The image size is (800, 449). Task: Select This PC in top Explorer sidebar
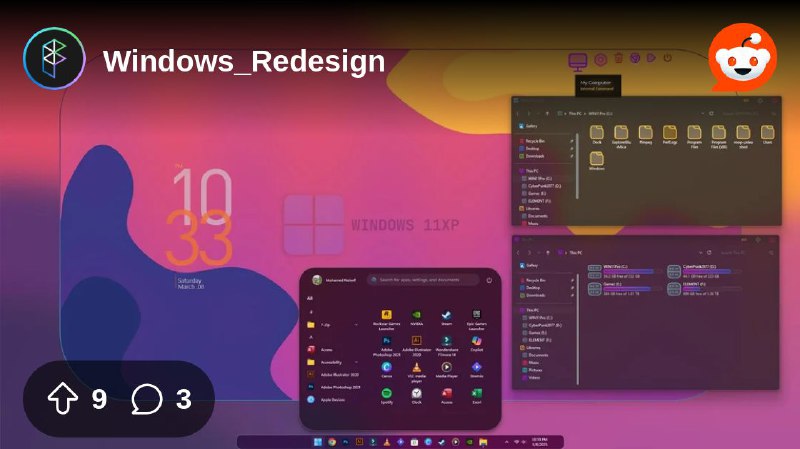click(x=529, y=171)
